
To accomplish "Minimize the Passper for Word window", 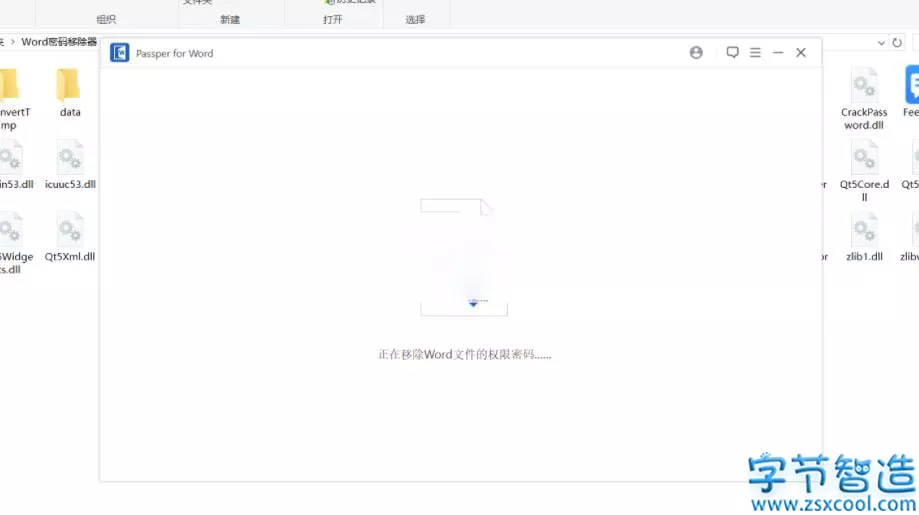I will pyautogui.click(x=778, y=53).
